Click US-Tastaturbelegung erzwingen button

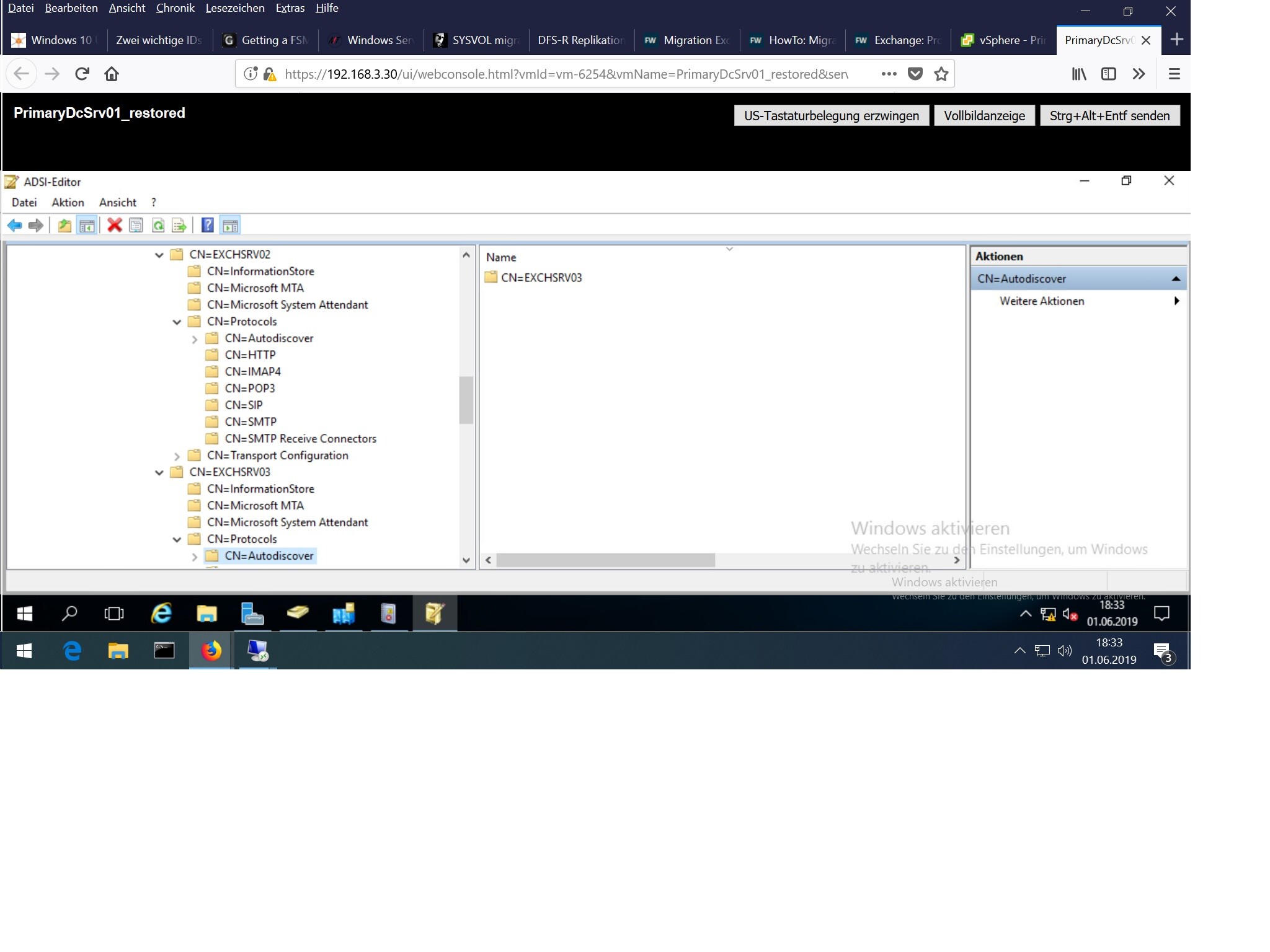point(832,116)
